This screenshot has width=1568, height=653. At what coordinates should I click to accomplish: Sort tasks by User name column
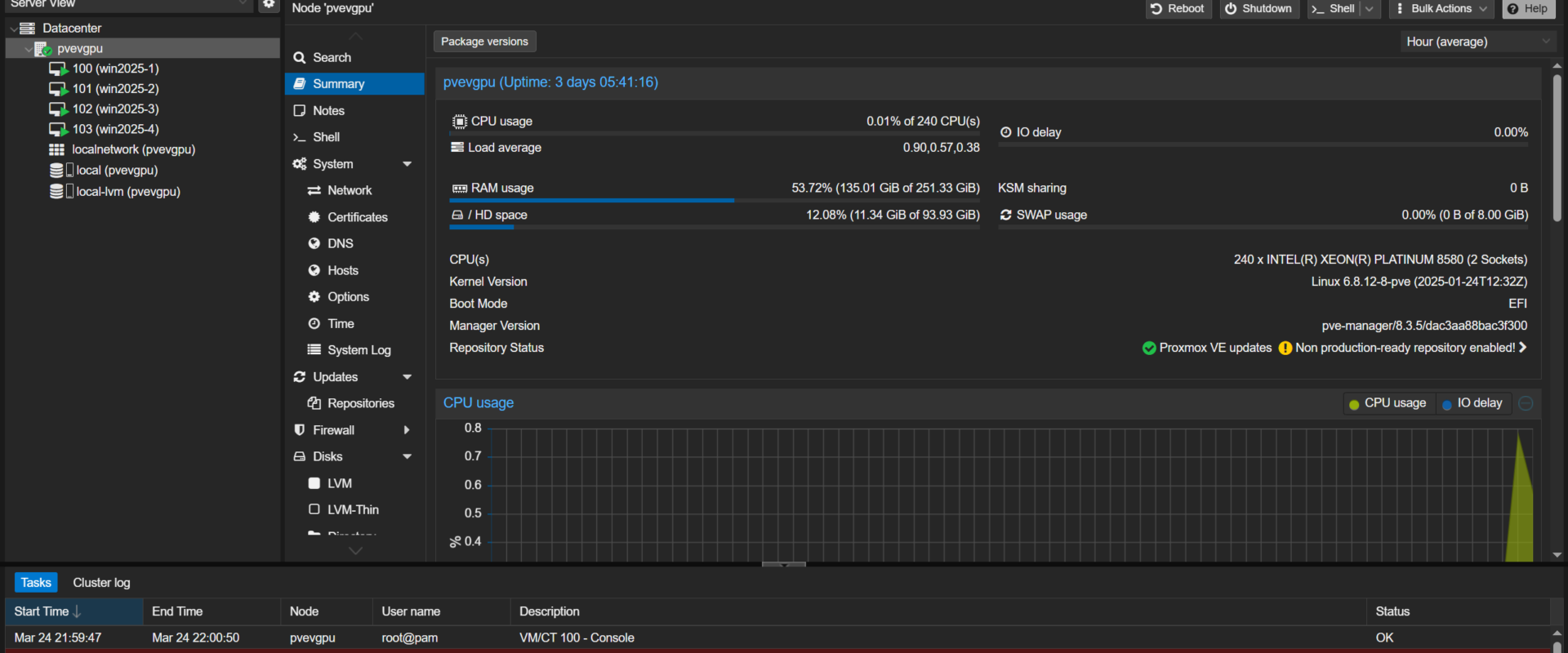pos(442,611)
